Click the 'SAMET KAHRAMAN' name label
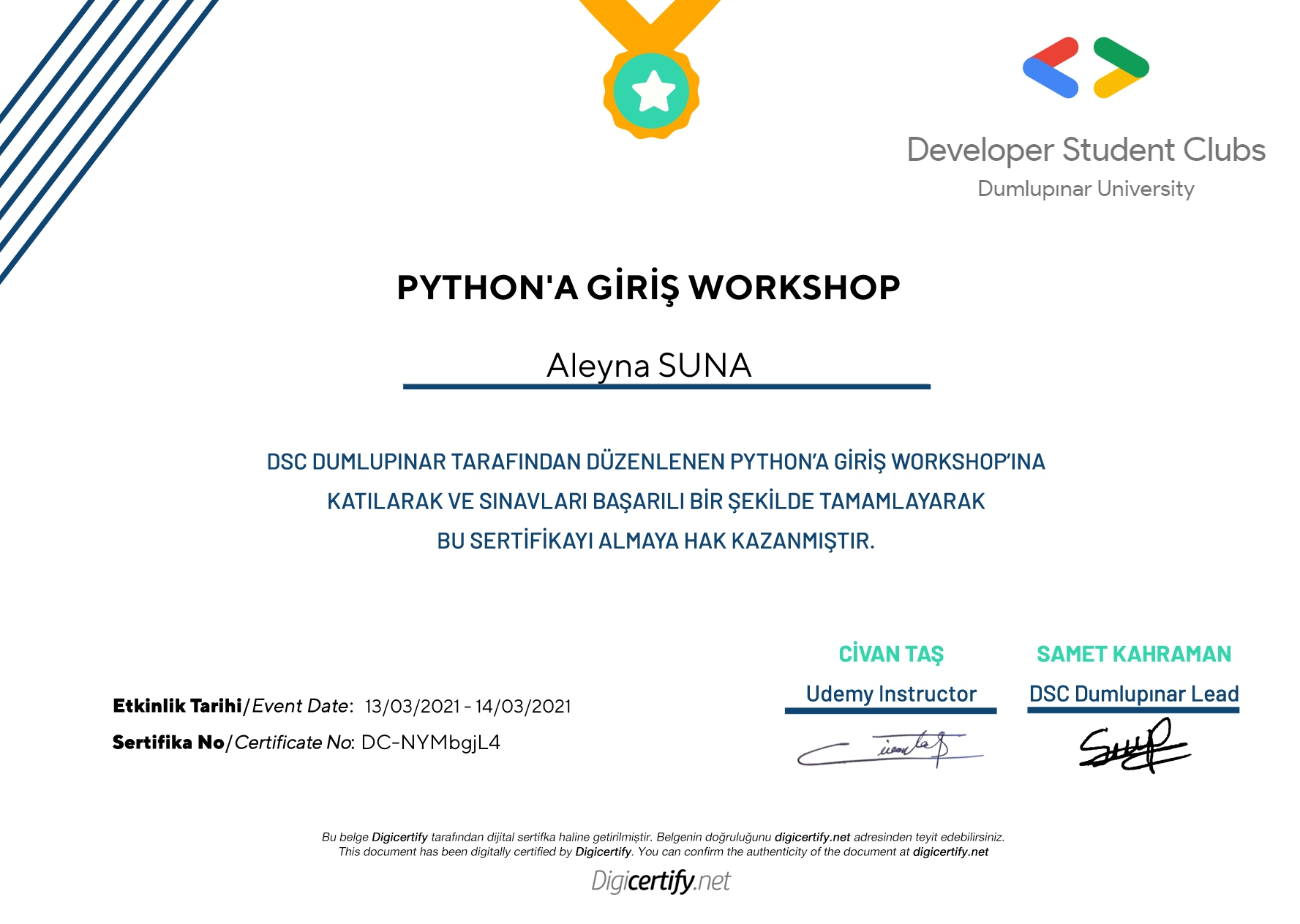This screenshot has width=1300, height=924. point(1134,654)
